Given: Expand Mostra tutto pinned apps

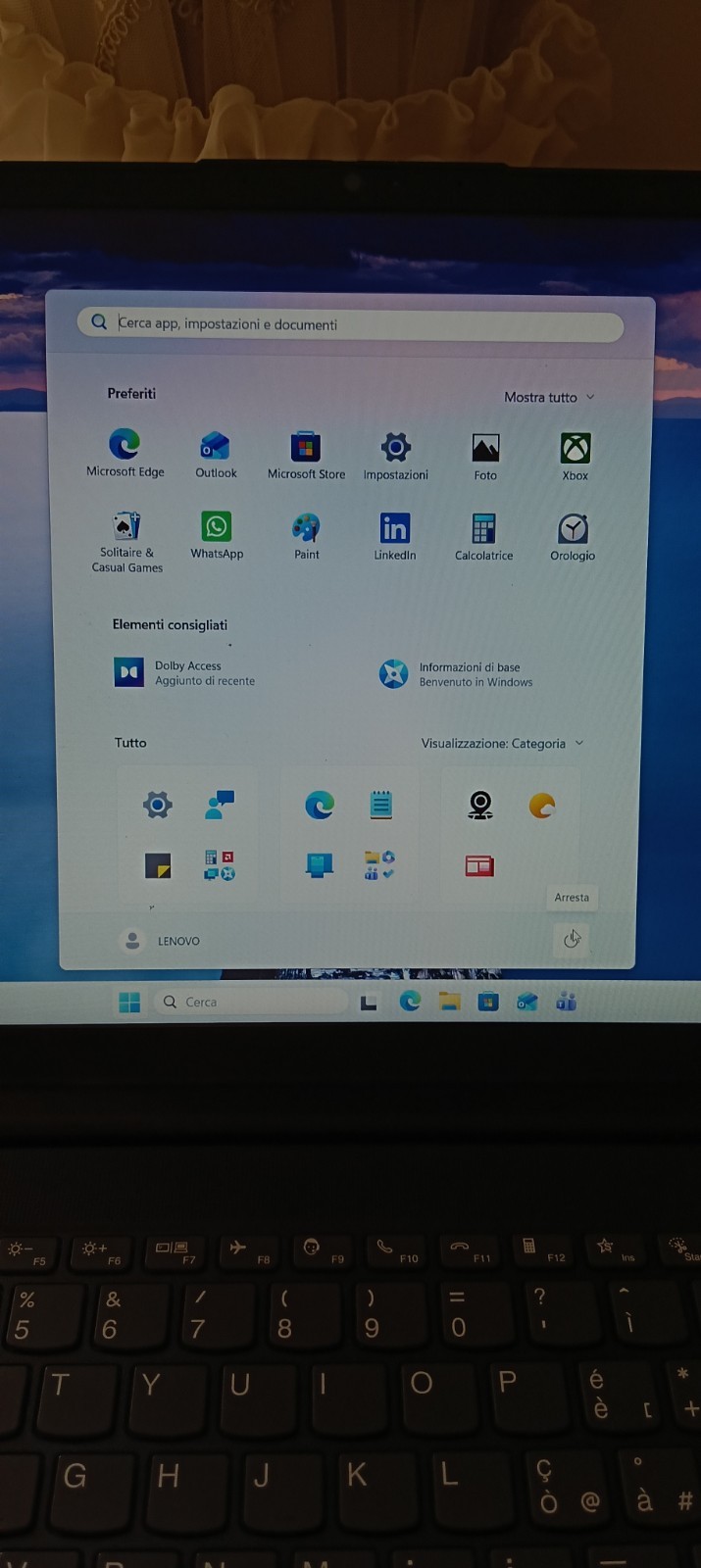Looking at the screenshot, I should click(x=549, y=397).
